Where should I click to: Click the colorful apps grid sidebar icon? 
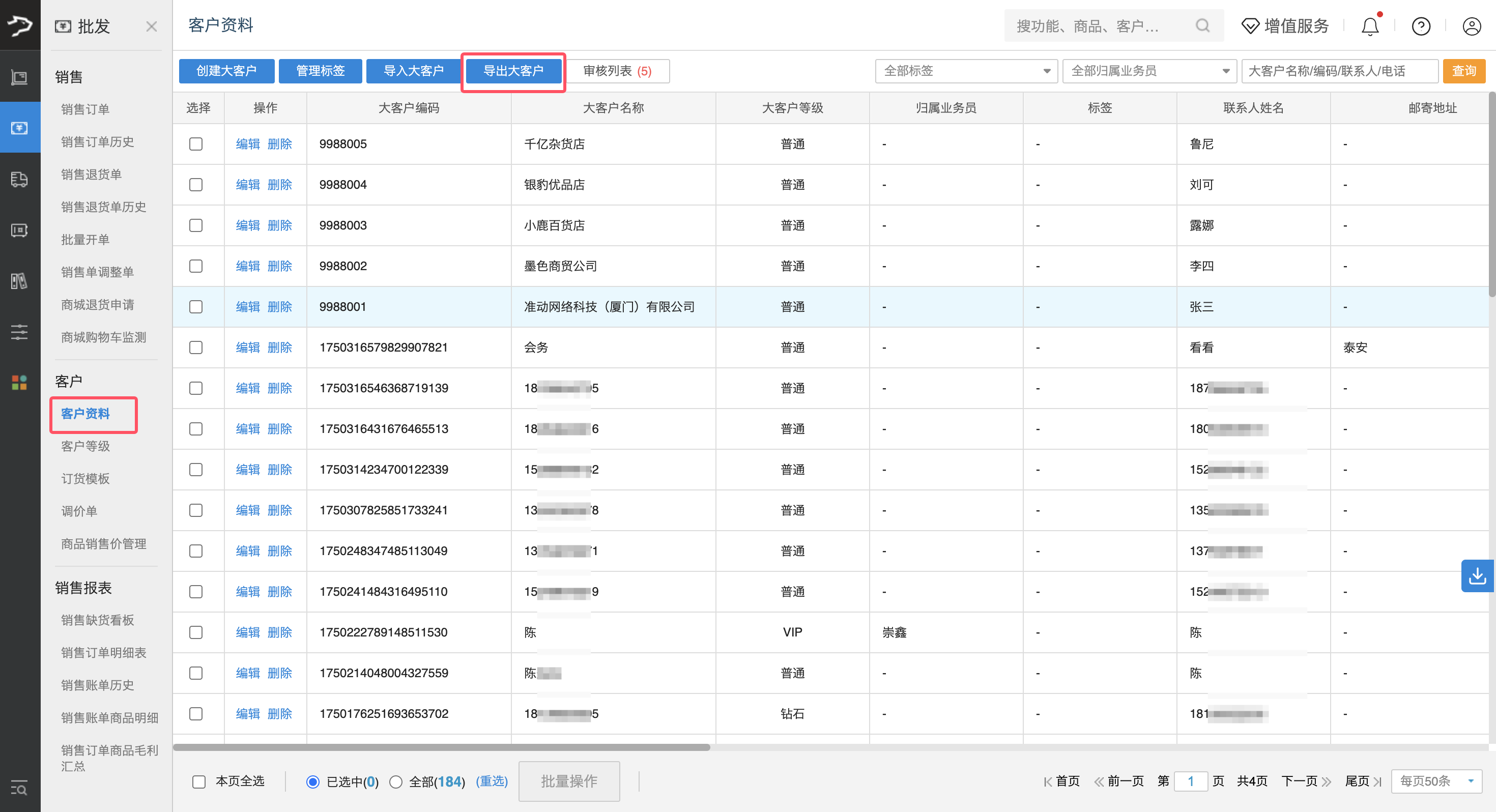pyautogui.click(x=19, y=382)
